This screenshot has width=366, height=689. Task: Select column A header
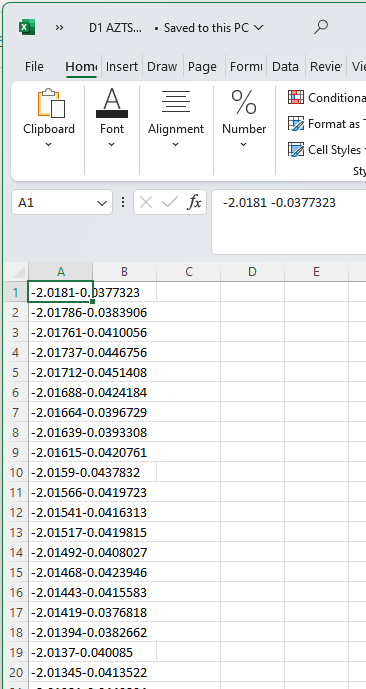pyautogui.click(x=61, y=272)
